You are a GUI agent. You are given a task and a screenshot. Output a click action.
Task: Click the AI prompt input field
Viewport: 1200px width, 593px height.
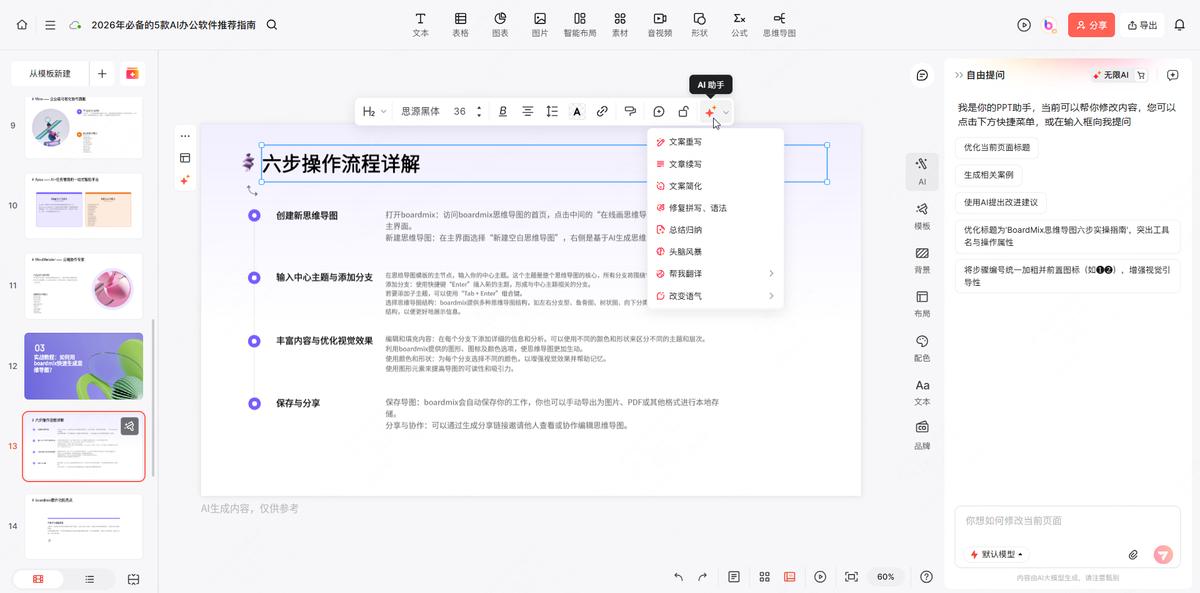click(1067, 521)
